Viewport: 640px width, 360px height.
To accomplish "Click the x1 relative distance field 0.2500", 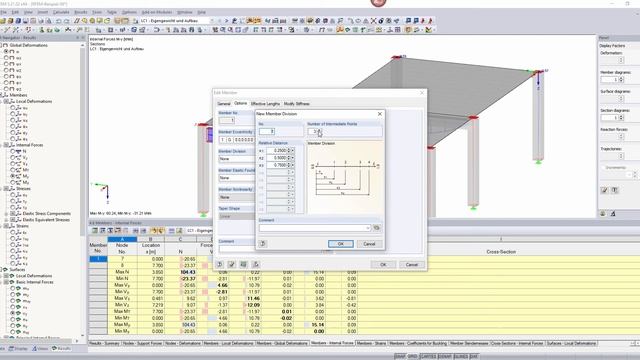I will (x=277, y=151).
